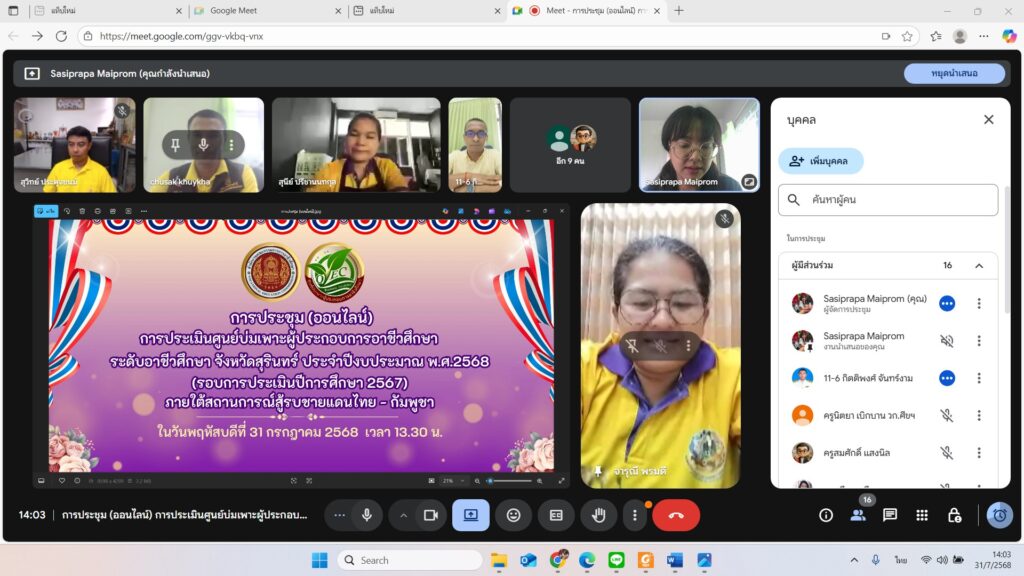This screenshot has height=576, width=1024.
Task: Click the raise hand icon
Action: pyautogui.click(x=599, y=515)
